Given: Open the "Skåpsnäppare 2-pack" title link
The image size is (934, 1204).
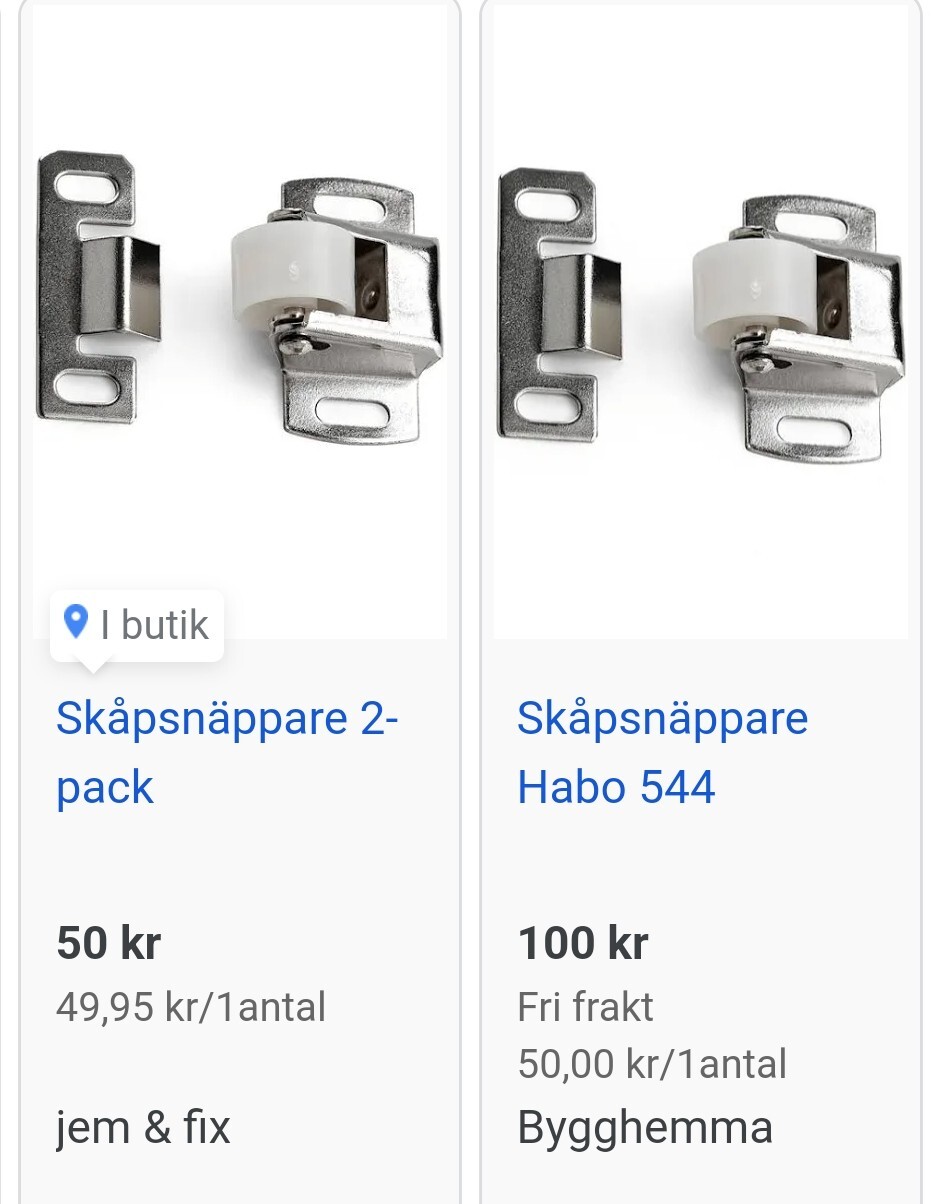Looking at the screenshot, I should tap(228, 753).
